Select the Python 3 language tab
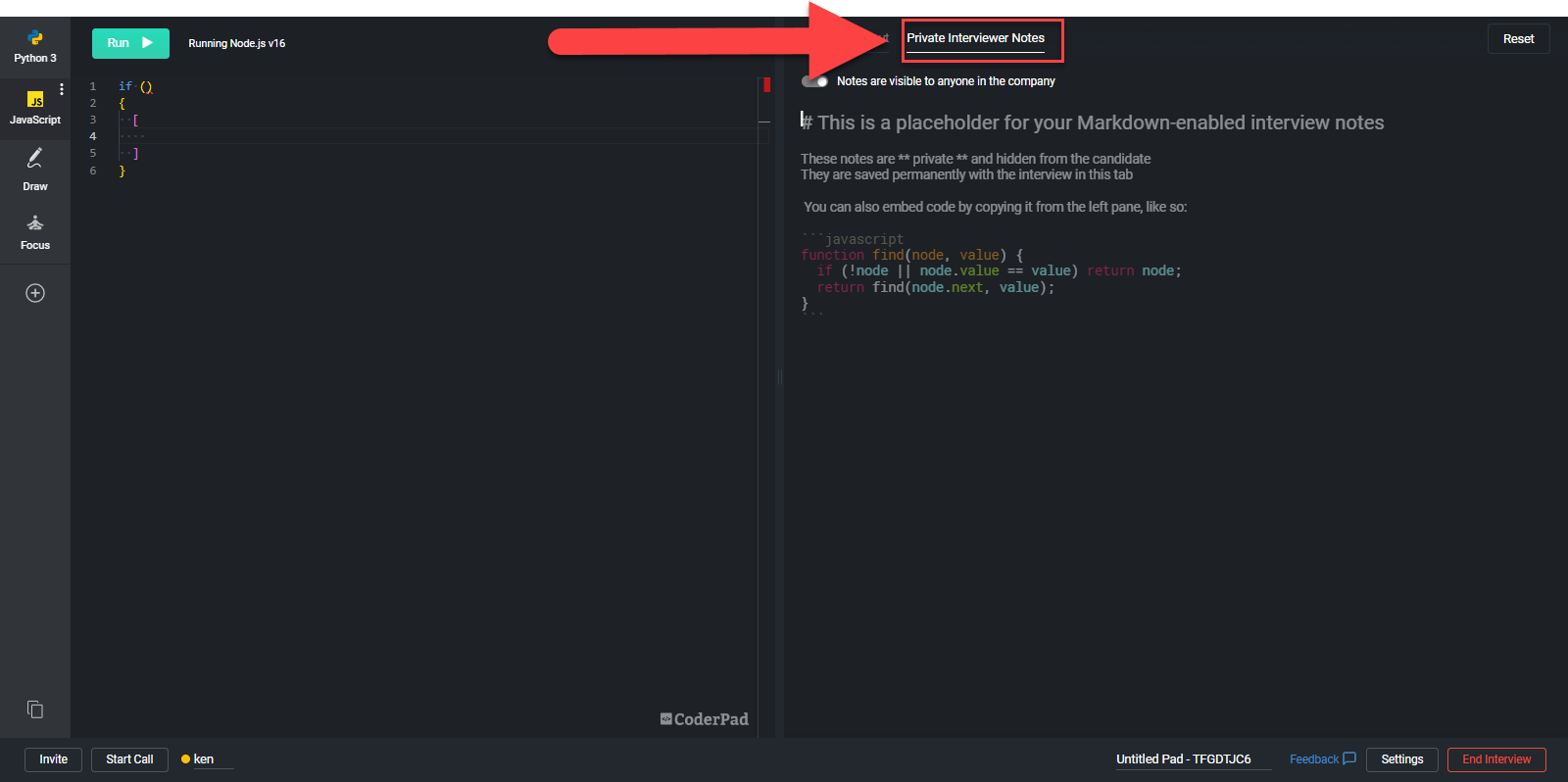The width and height of the screenshot is (1568, 782). (x=35, y=47)
